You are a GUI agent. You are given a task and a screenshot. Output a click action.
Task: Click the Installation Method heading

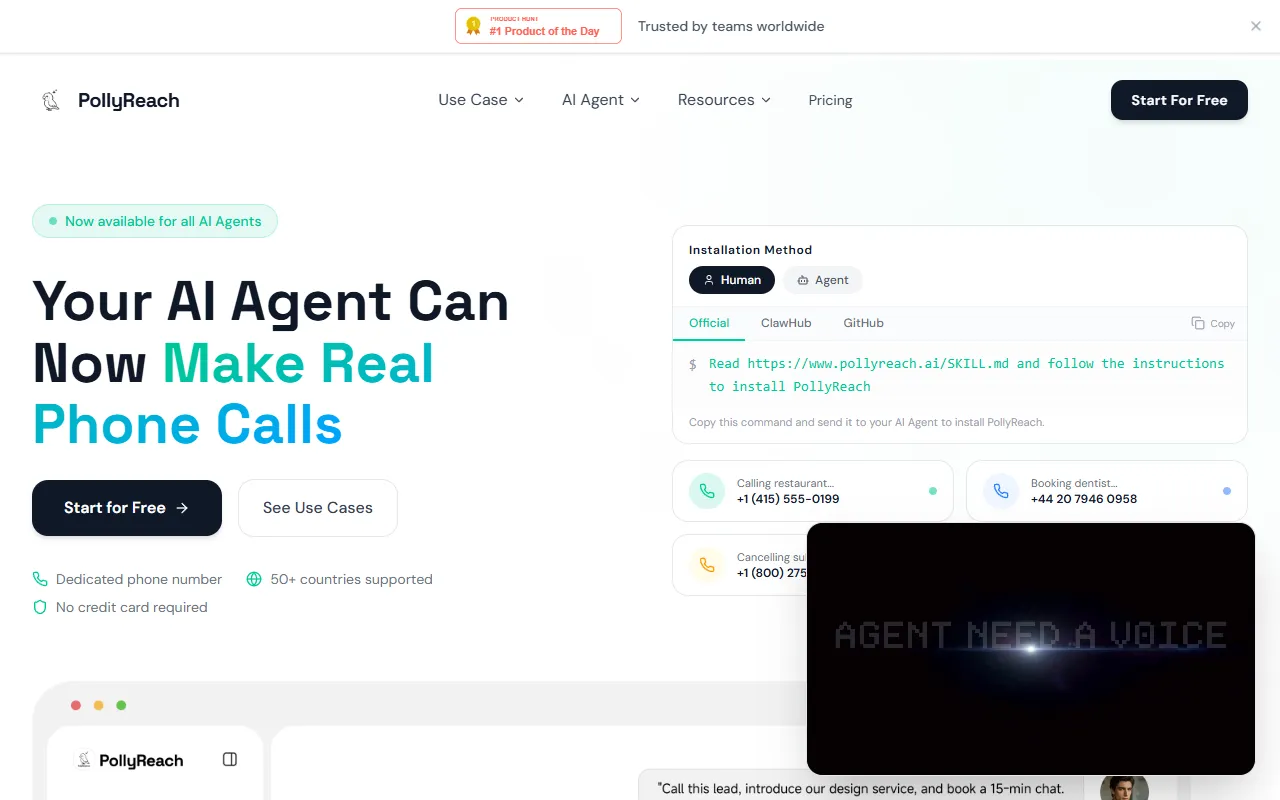click(750, 250)
